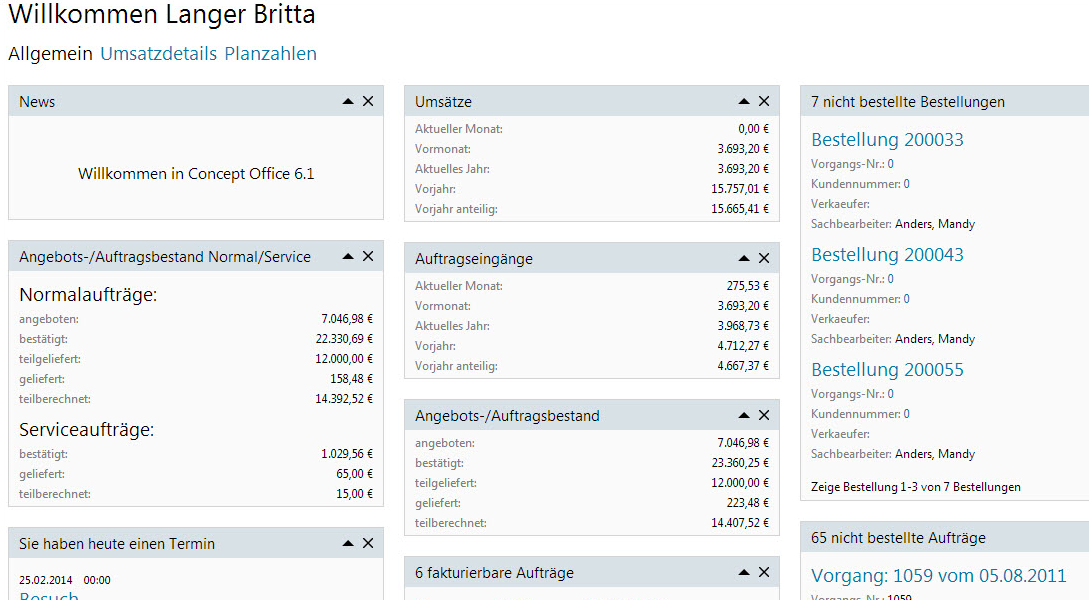
Task: Collapse the Umsätze widget
Action: [x=744, y=101]
